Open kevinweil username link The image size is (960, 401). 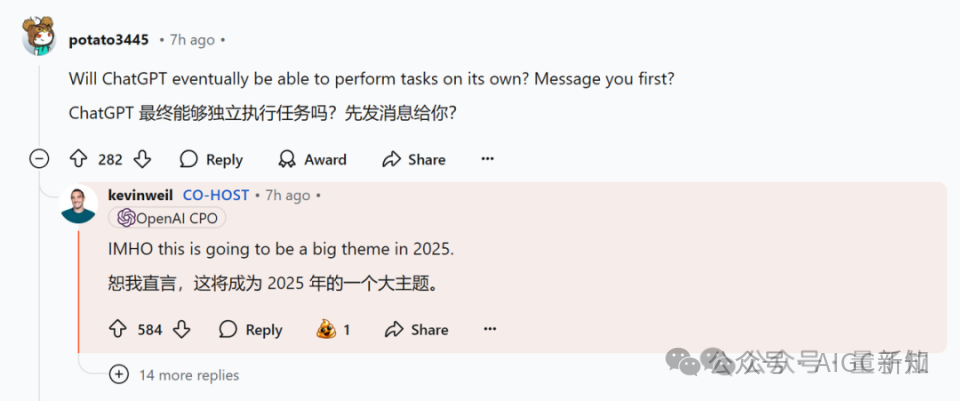coord(140,195)
